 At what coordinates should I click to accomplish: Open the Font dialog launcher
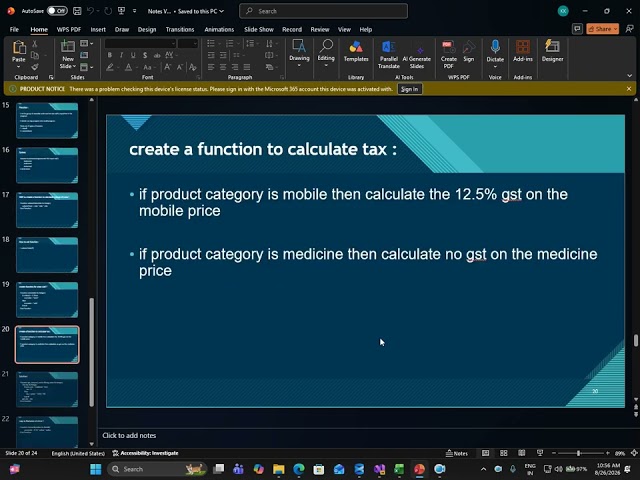[198, 77]
